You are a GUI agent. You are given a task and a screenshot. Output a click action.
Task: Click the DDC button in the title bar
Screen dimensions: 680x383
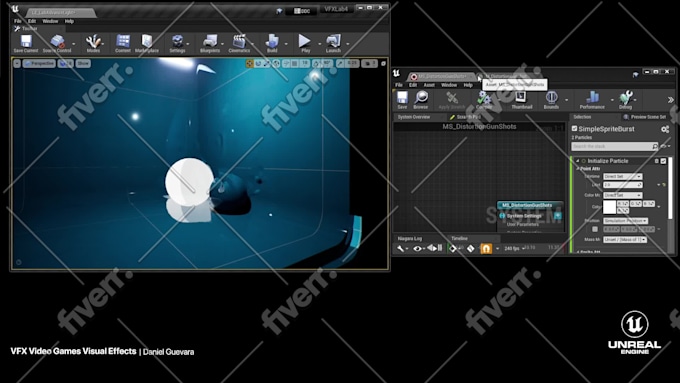[x=302, y=11]
